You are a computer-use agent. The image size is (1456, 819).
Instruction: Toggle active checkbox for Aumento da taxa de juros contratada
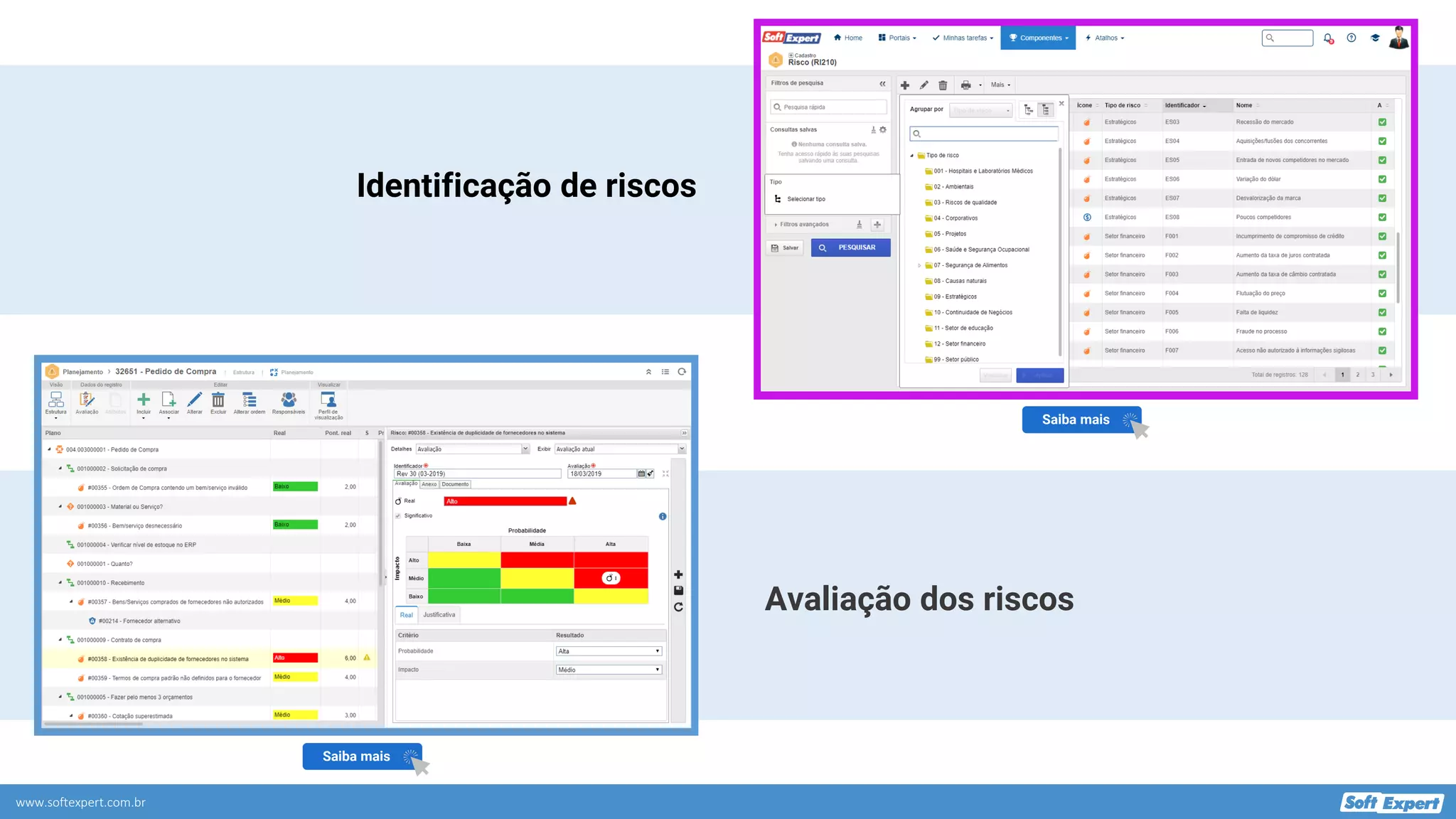tap(1382, 255)
